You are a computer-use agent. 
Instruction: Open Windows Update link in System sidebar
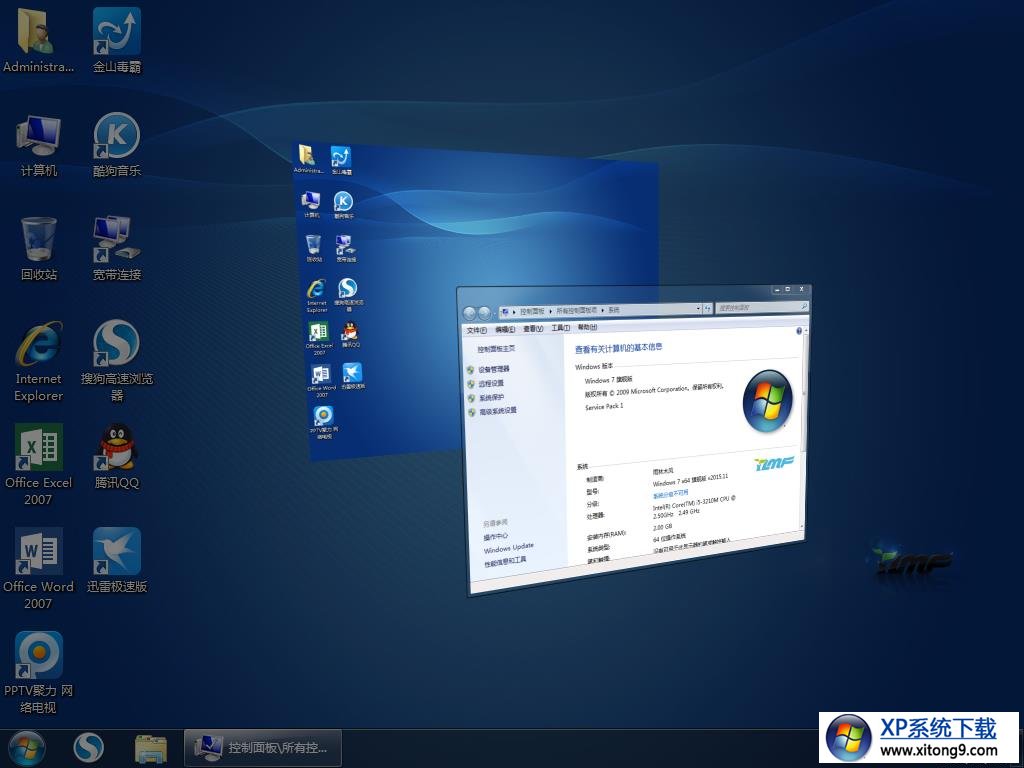pos(509,548)
